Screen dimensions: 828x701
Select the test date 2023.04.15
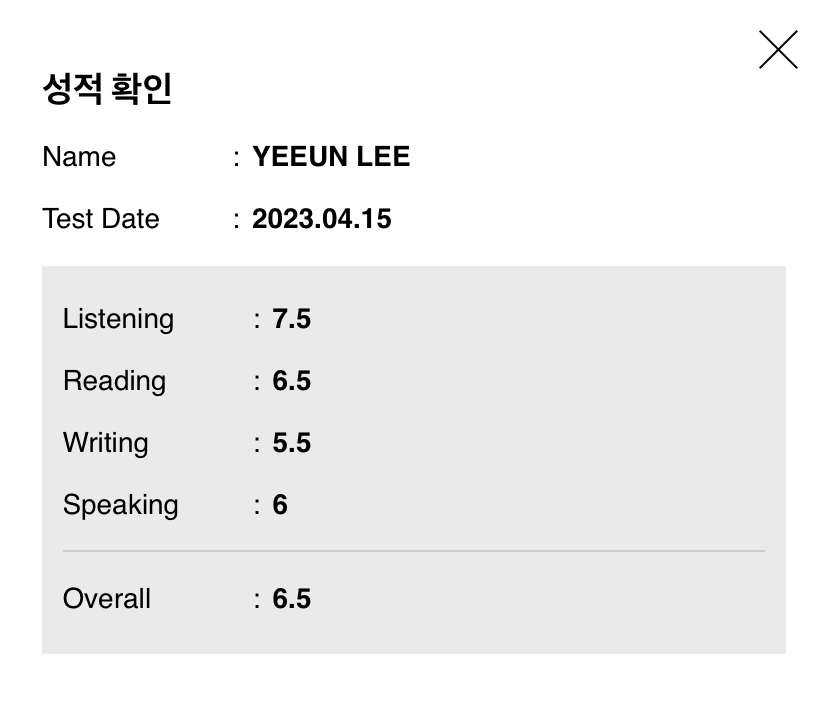[x=322, y=219]
